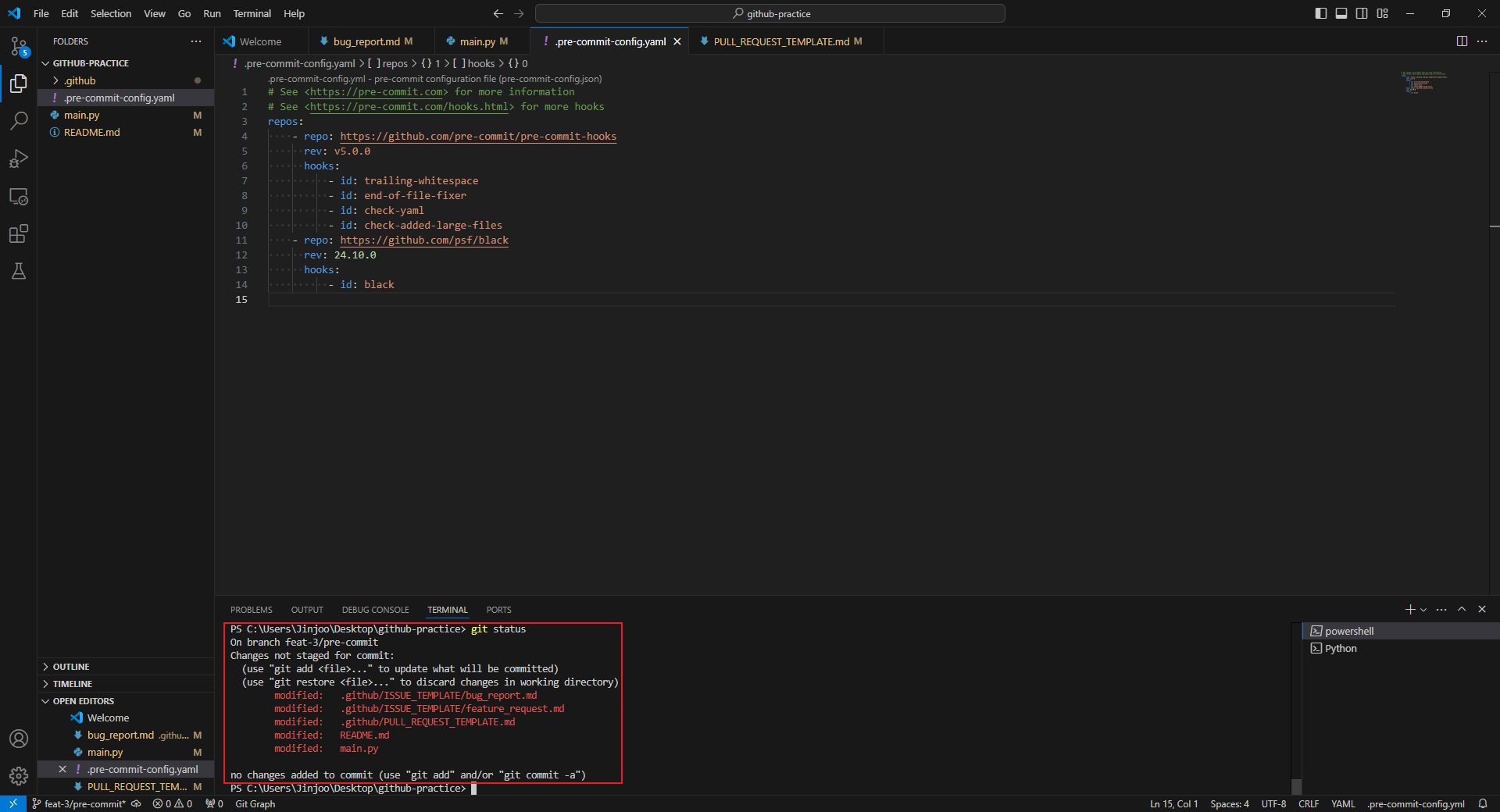Collapse the Open Editors section

126,701
